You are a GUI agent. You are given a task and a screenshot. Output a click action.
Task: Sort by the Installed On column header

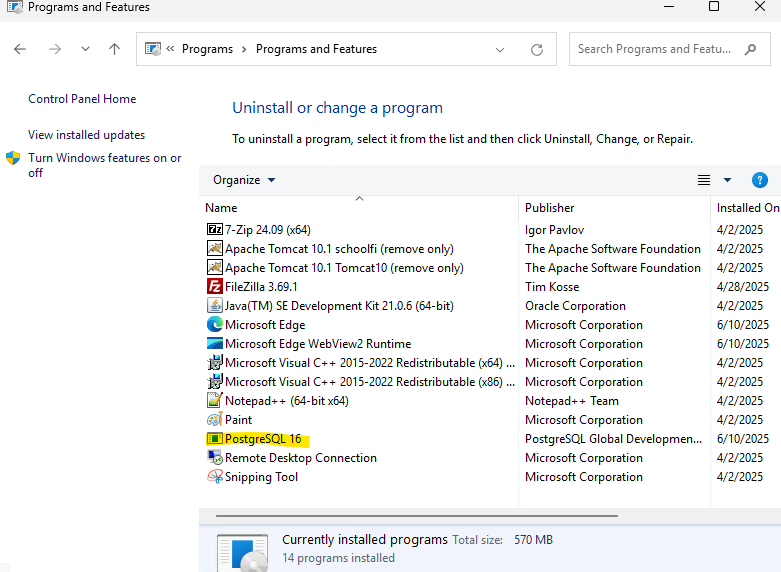point(748,208)
